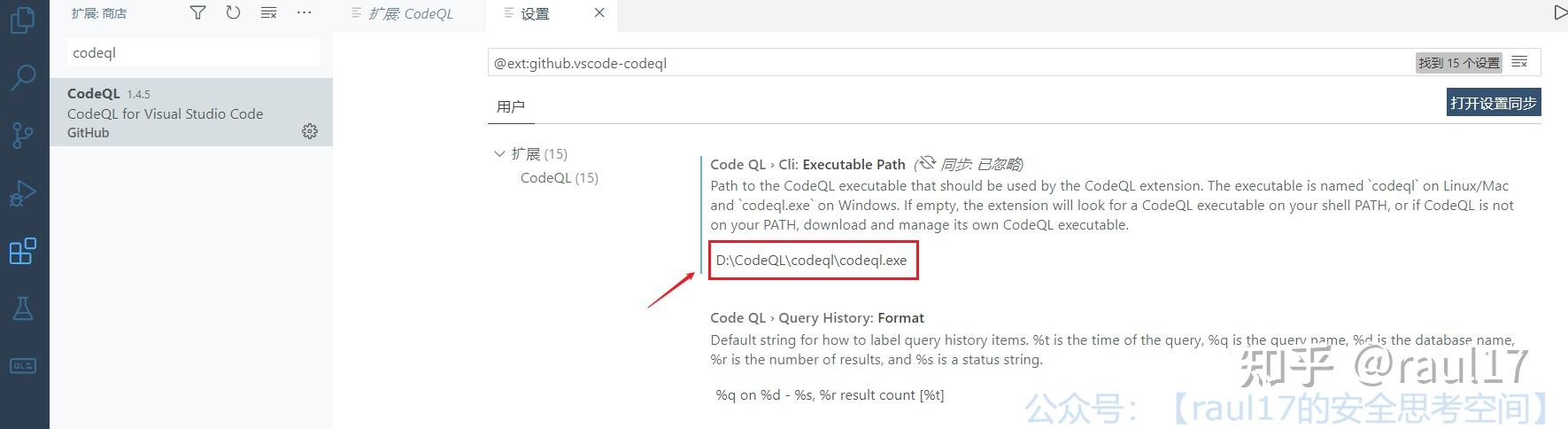Open the Testing flask icon view
The image size is (1568, 429).
point(22,308)
